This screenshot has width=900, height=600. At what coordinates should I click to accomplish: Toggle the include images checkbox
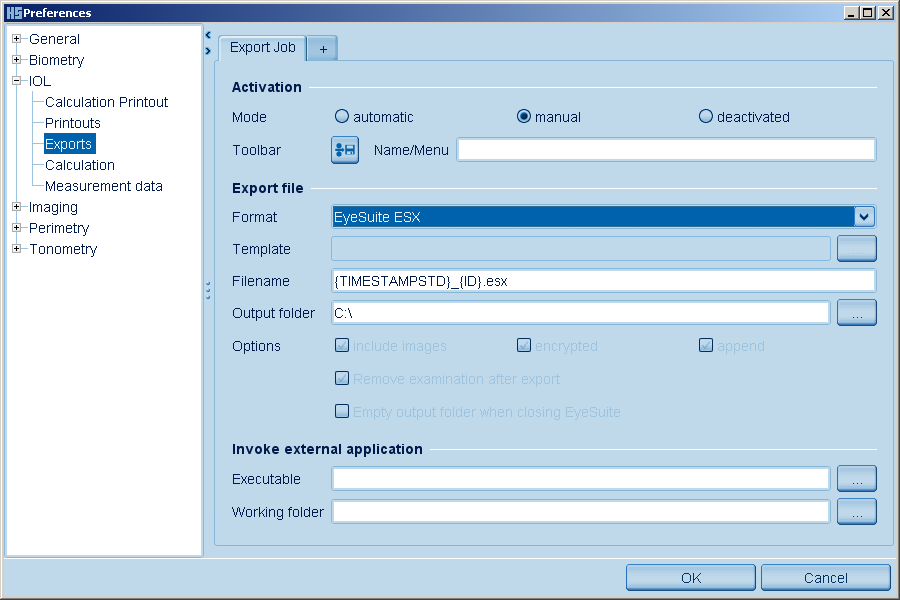(x=342, y=346)
